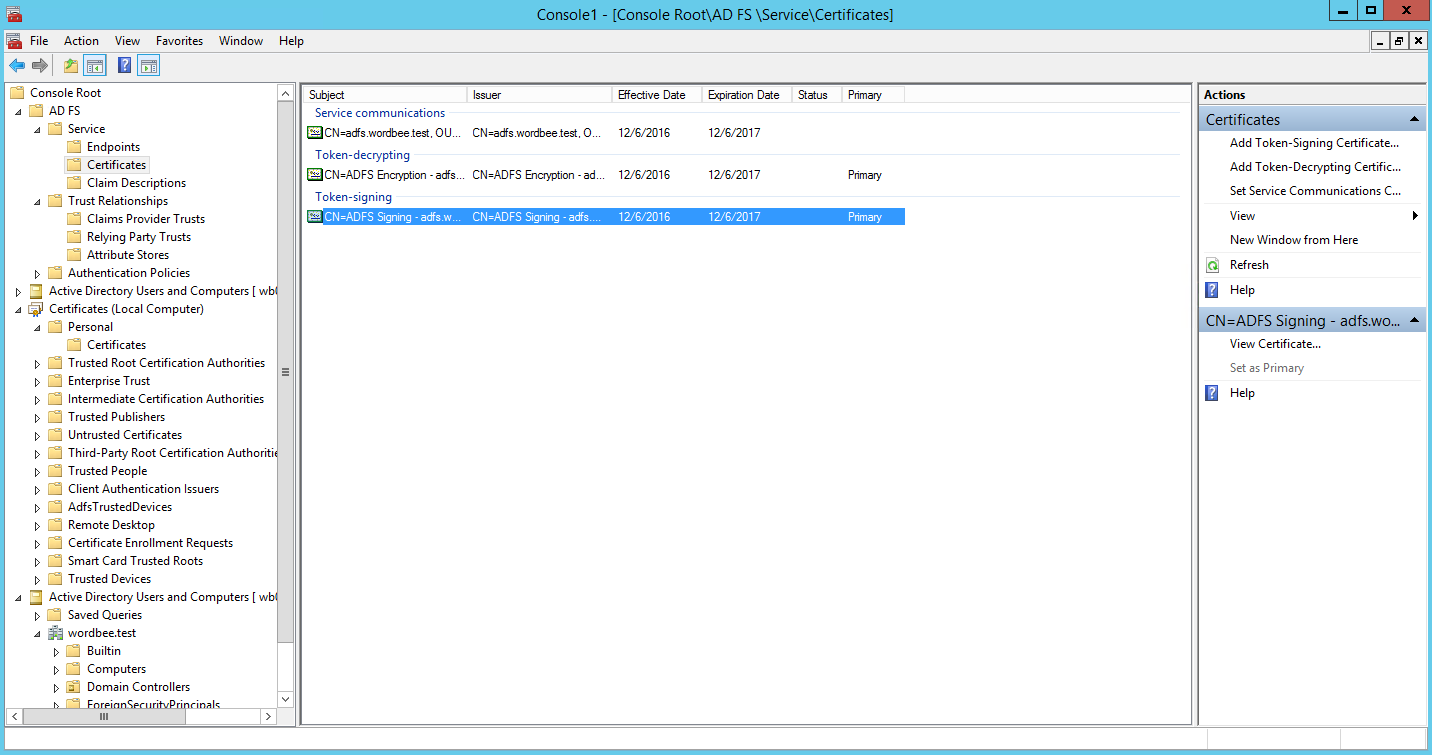Click the Refresh icon in Actions pane
1432x755 pixels.
[1211, 264]
